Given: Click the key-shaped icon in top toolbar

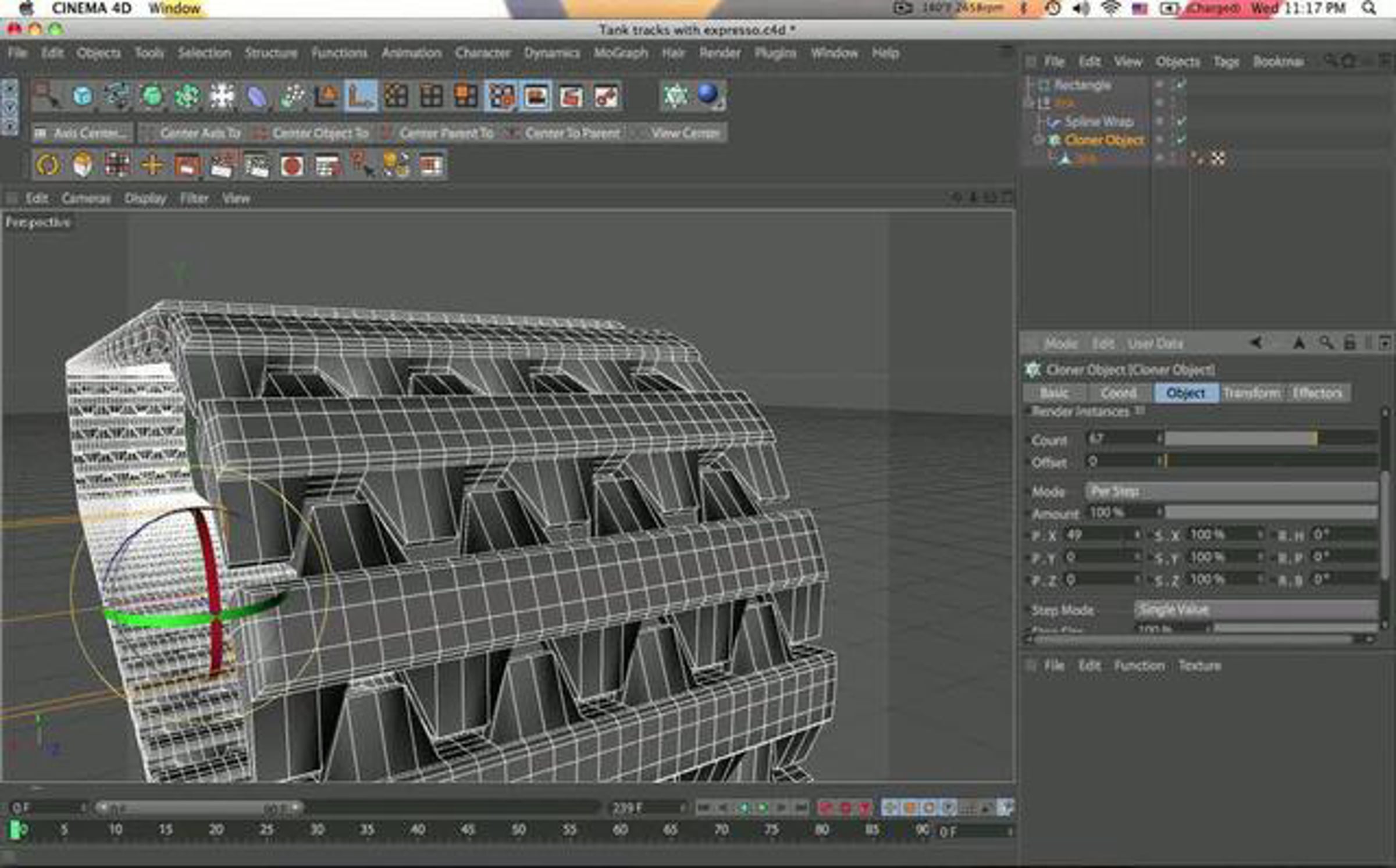Looking at the screenshot, I should pyautogui.click(x=606, y=95).
